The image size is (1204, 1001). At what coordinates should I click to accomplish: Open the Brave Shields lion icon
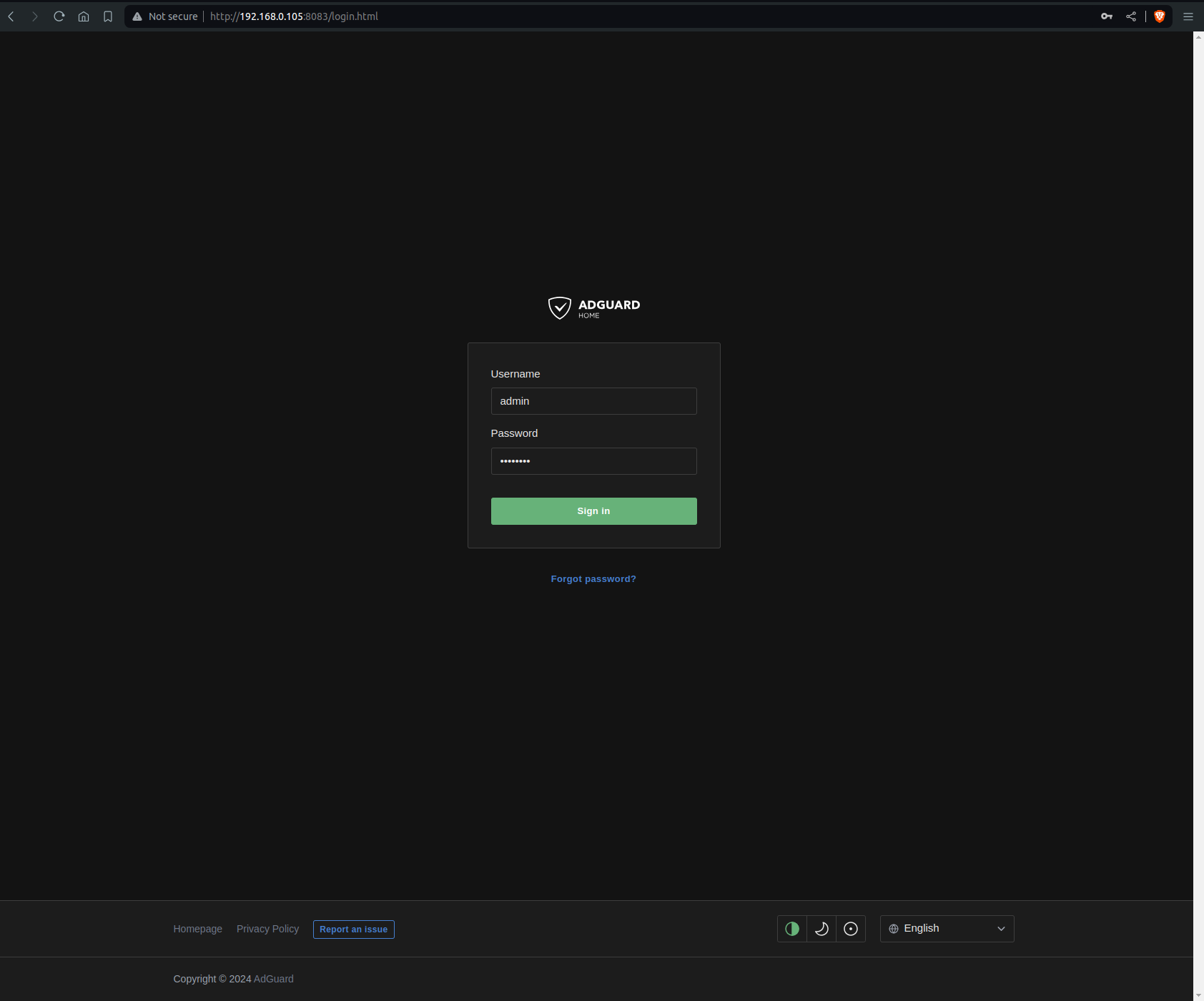[x=1160, y=16]
